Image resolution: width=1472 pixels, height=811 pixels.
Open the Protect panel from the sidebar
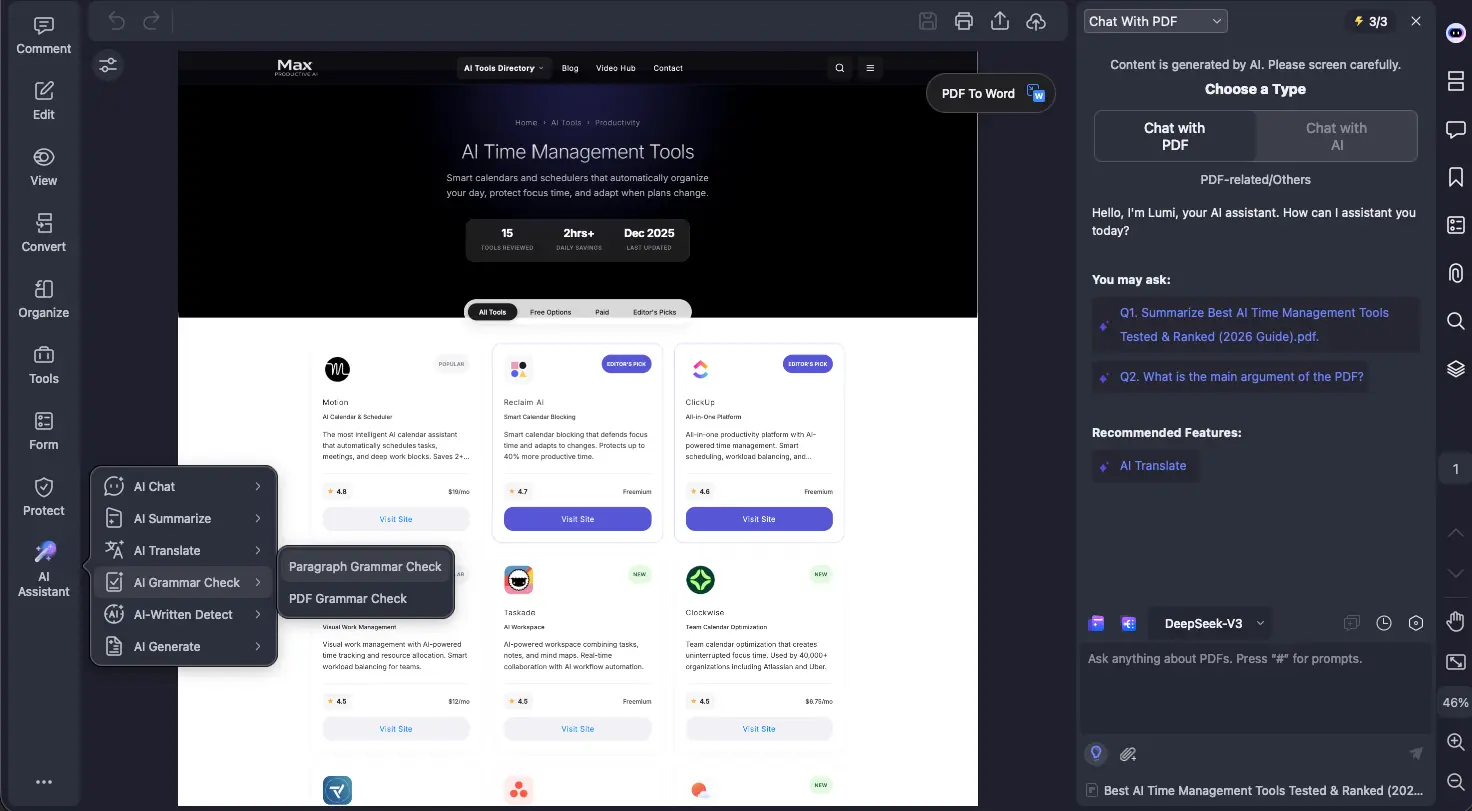[x=42, y=496]
